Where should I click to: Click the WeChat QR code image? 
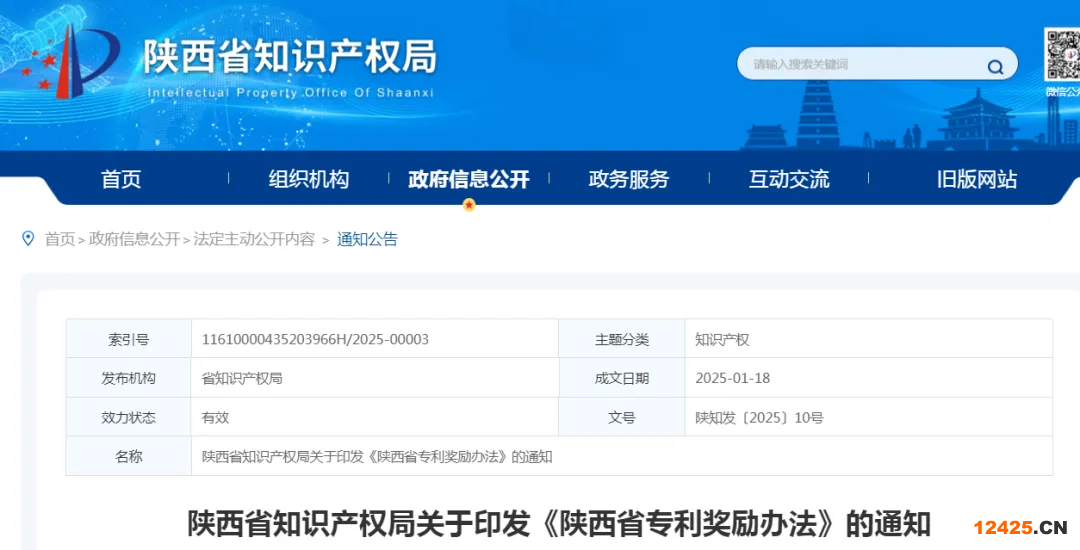(x=1062, y=55)
